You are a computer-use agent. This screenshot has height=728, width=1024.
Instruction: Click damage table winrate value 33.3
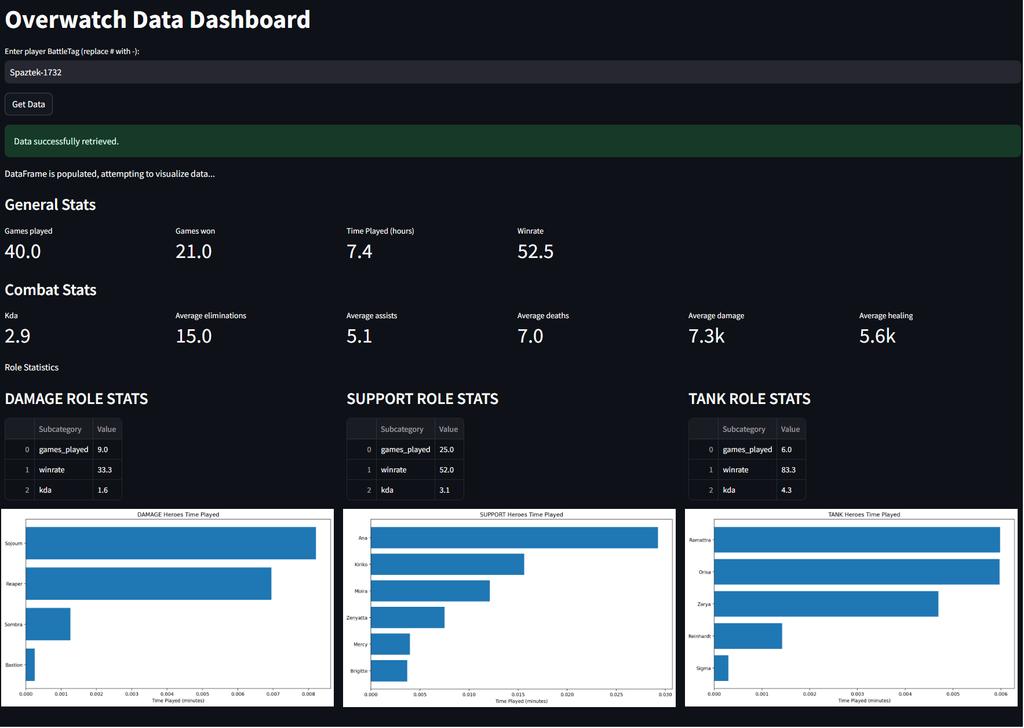pyautogui.click(x=107, y=470)
